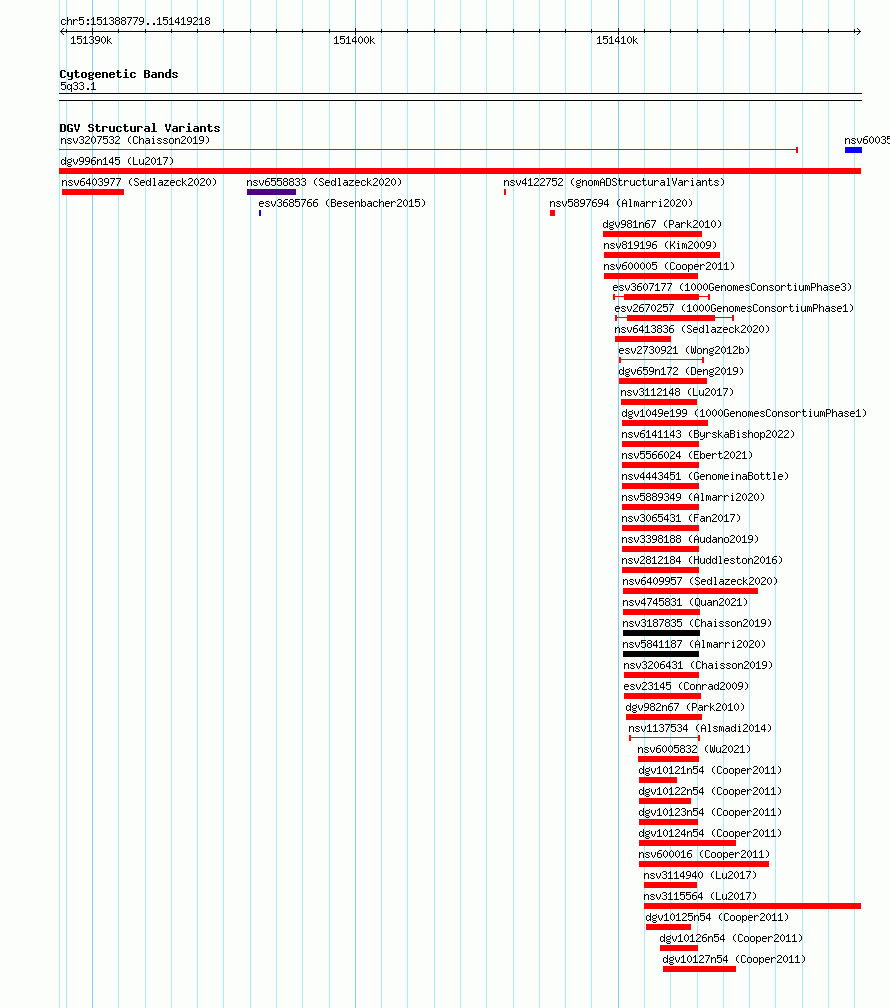Open nsv6558833 (Sedlazeck2020) purple variant bar
The image size is (890, 1008).
(x=271, y=192)
